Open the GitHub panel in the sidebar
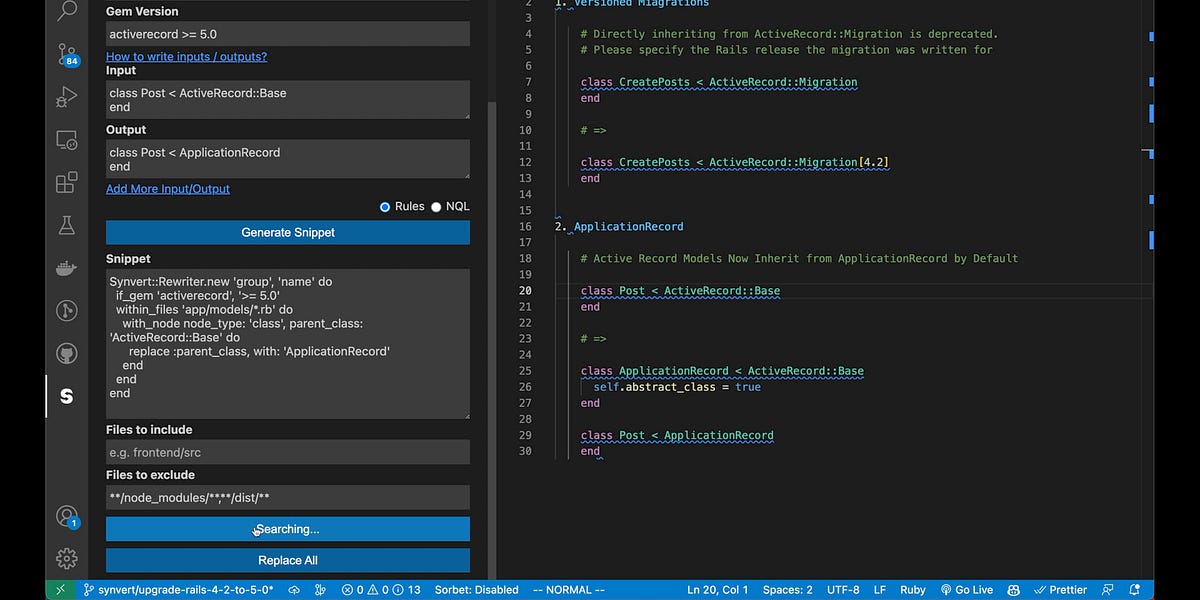The height and width of the screenshot is (600, 1200). tap(66, 352)
